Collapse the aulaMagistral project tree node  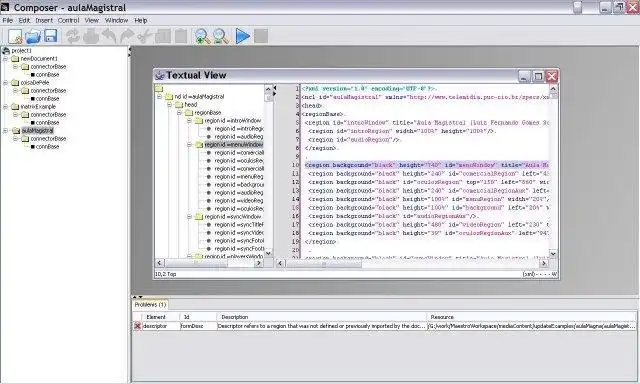[x=6, y=131]
